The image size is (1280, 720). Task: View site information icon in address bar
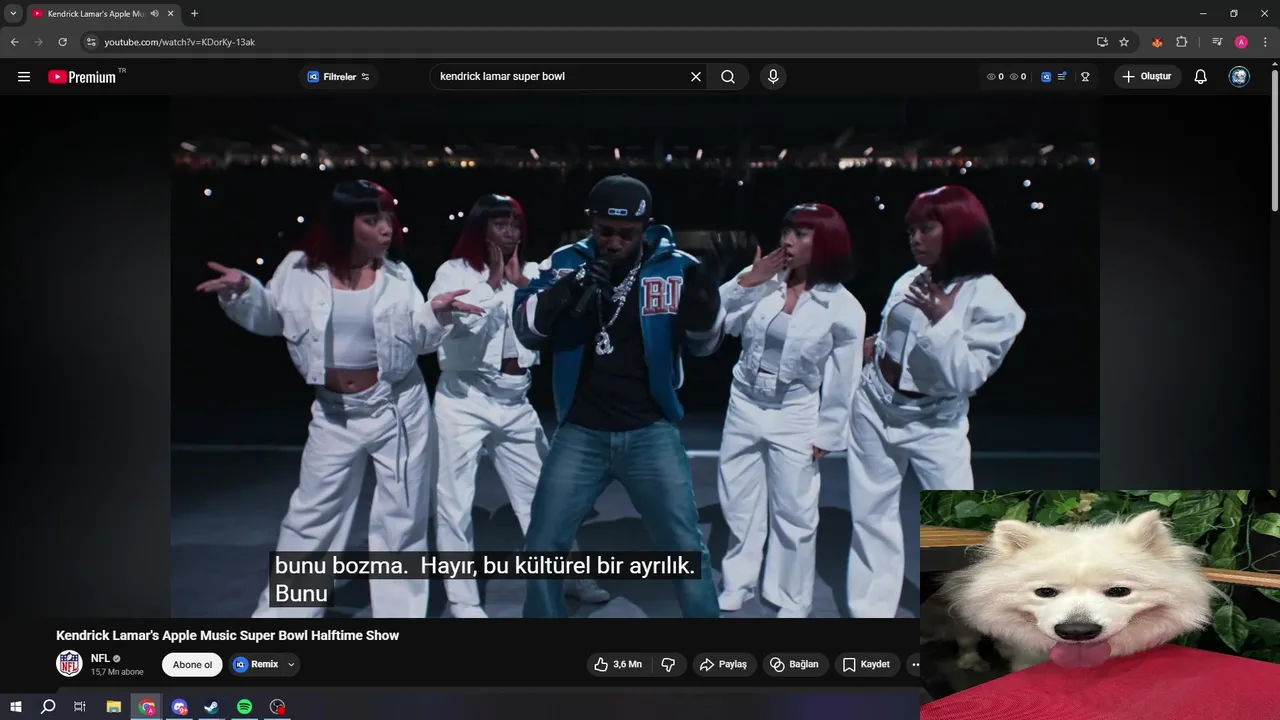pos(90,42)
